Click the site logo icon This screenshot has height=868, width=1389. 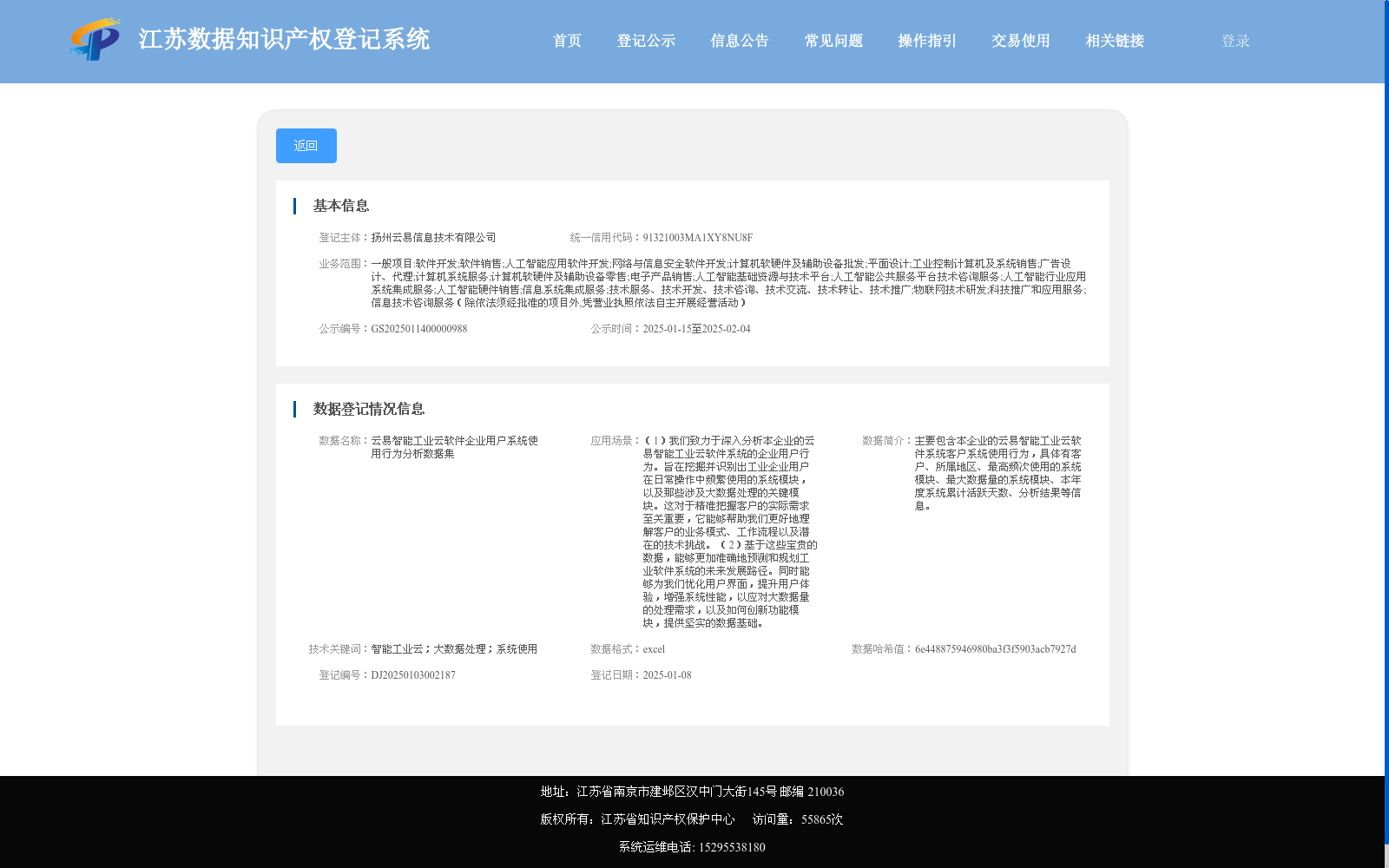pos(95,39)
